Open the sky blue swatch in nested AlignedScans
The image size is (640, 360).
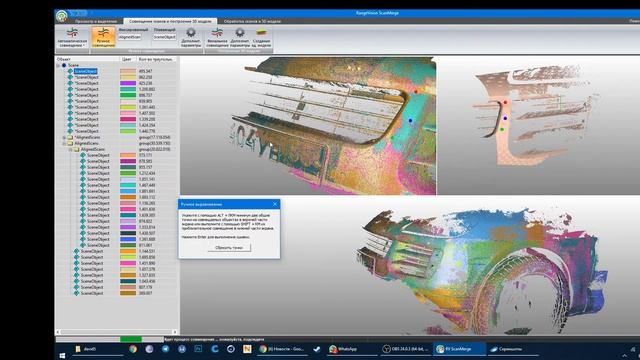click(128, 191)
